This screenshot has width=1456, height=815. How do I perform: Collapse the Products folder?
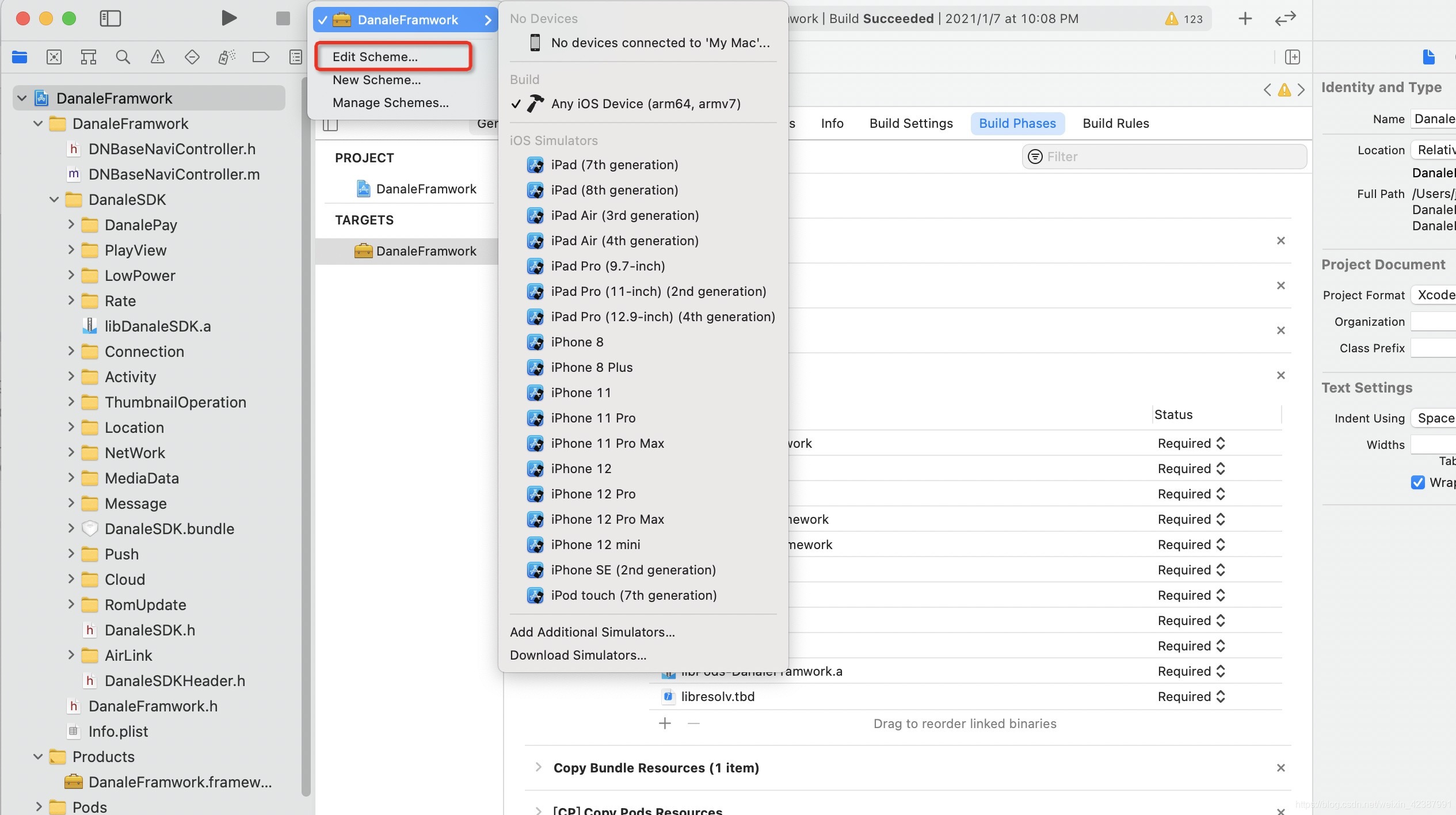pyautogui.click(x=38, y=757)
